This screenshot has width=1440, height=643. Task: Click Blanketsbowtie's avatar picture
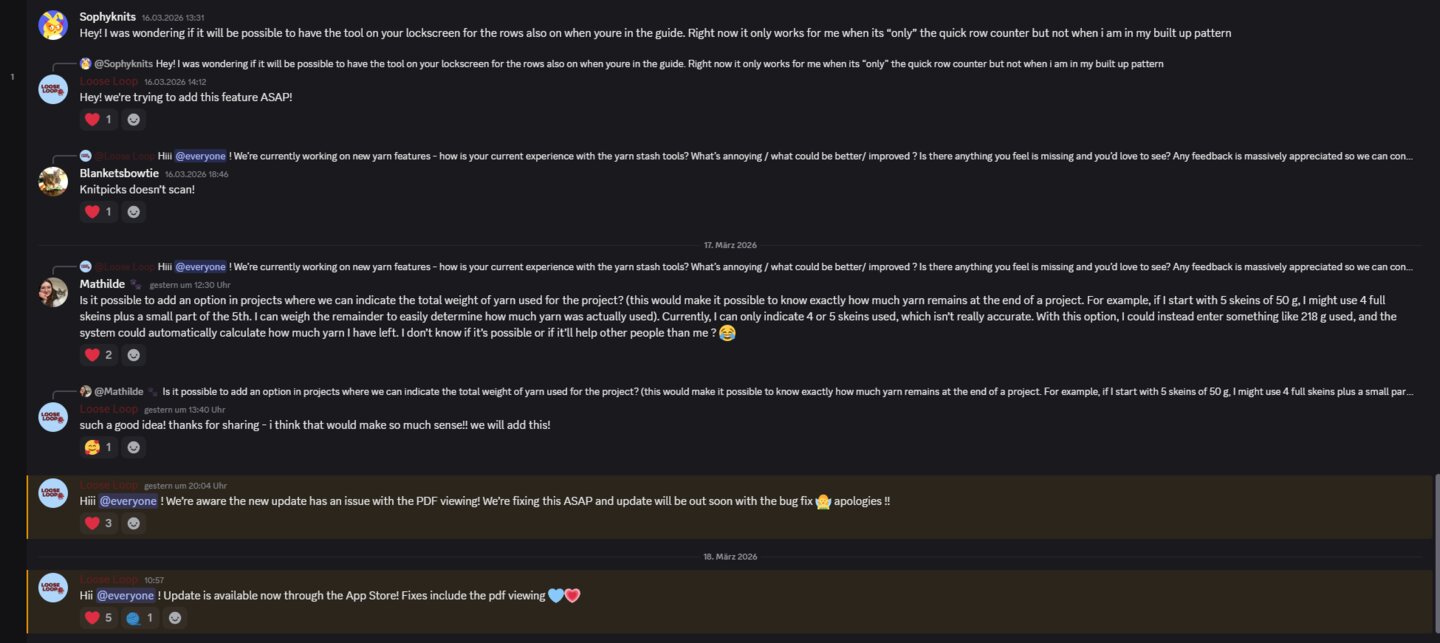tap(53, 181)
